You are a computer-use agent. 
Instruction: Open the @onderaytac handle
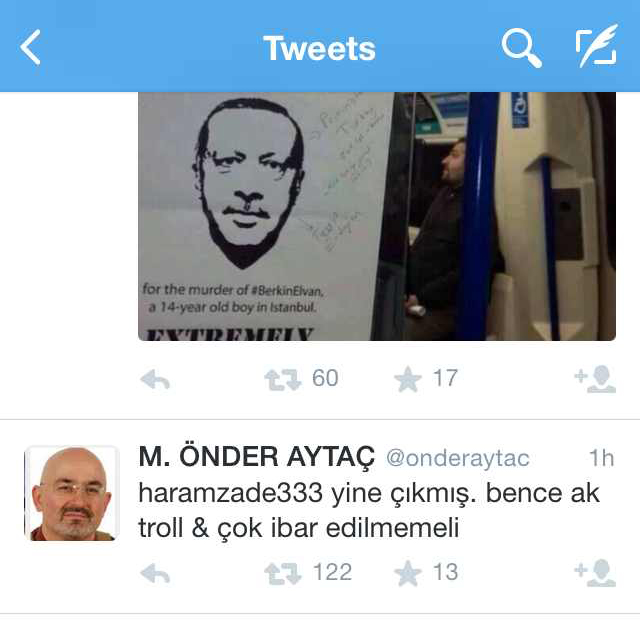(x=458, y=458)
